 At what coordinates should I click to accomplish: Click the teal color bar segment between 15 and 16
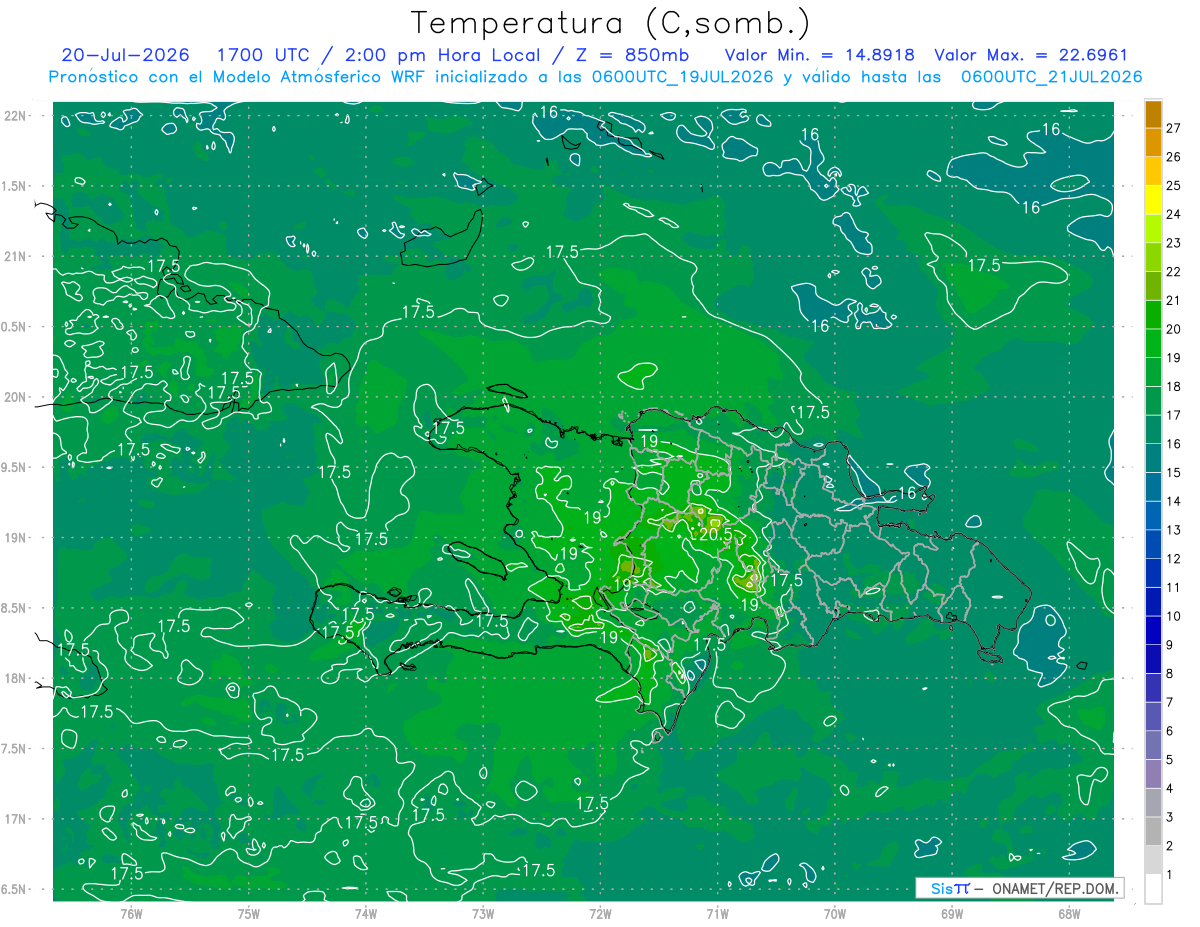[x=1153, y=459]
